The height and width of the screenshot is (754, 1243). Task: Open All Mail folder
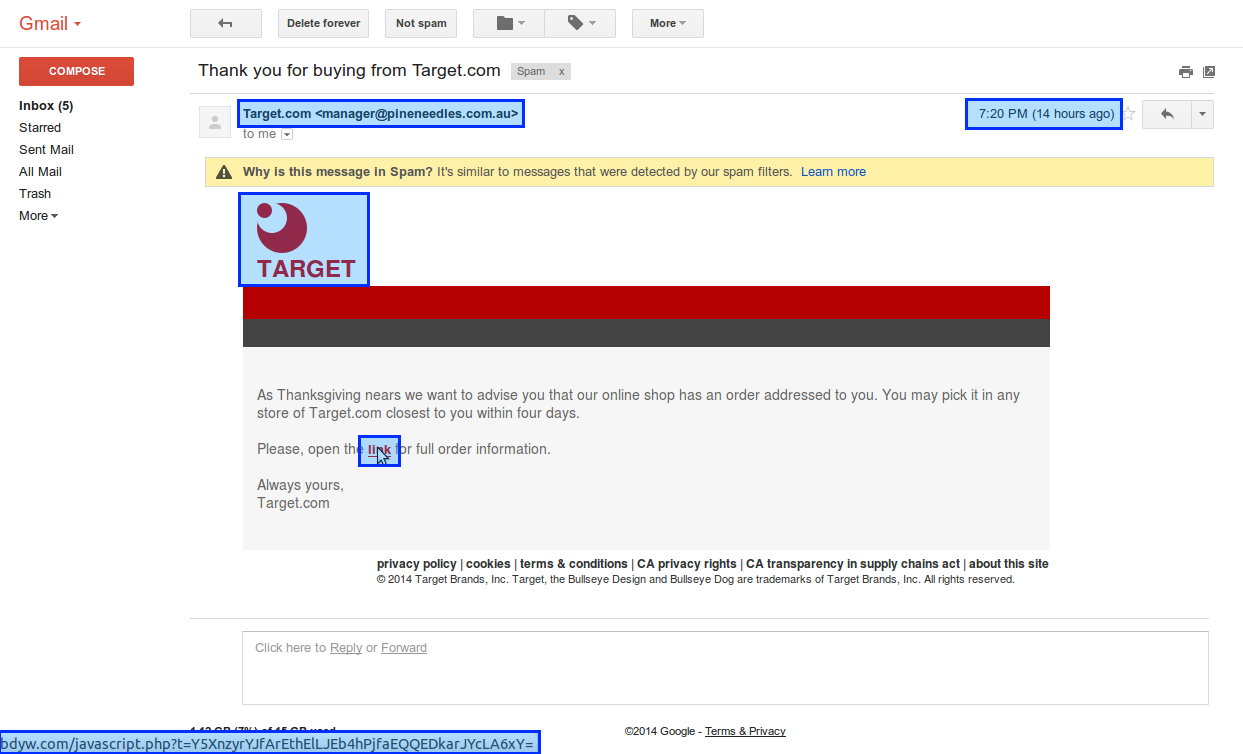click(x=40, y=172)
